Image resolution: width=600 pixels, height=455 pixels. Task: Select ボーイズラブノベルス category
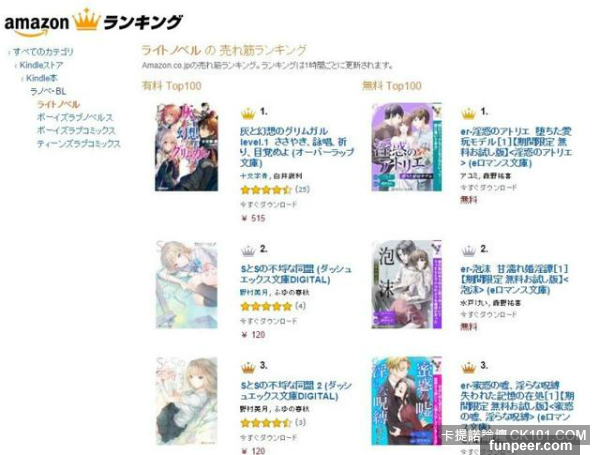pos(75,117)
